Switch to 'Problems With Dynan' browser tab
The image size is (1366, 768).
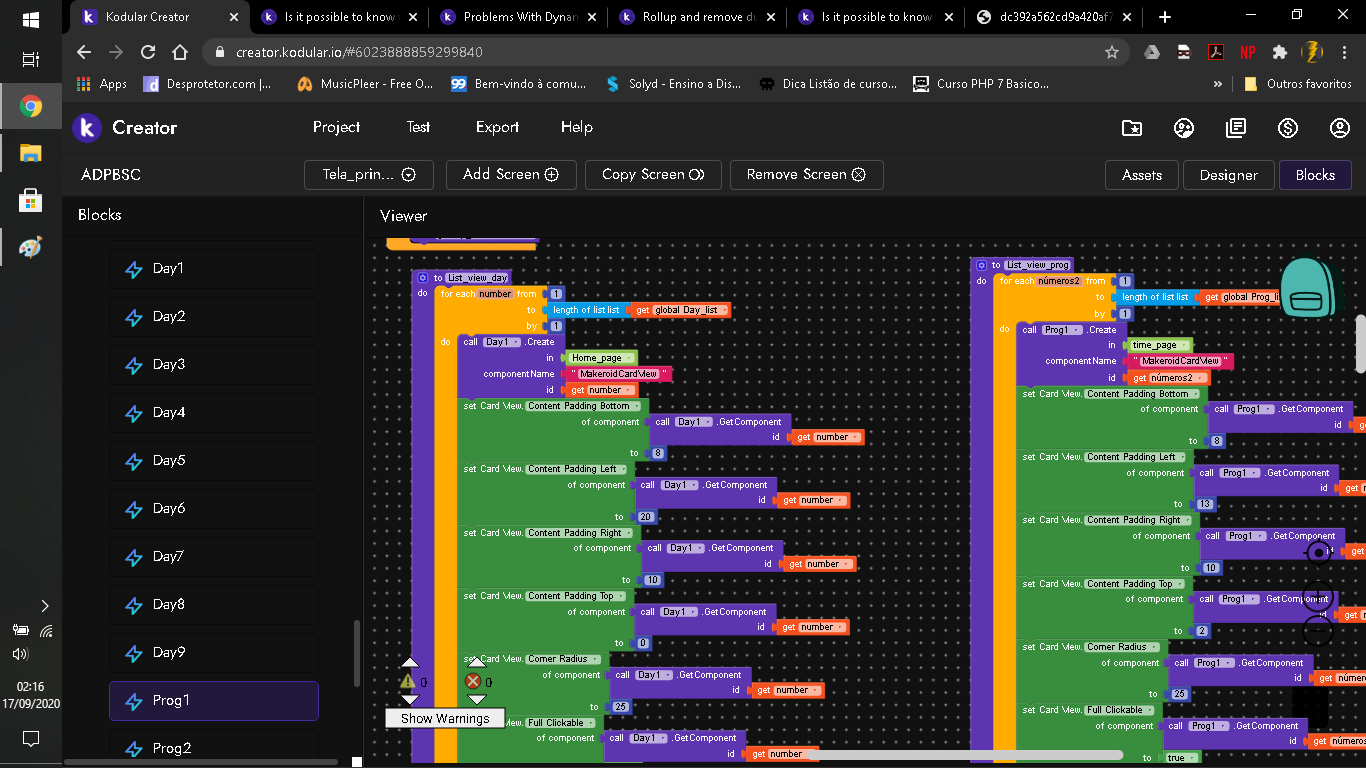point(517,17)
